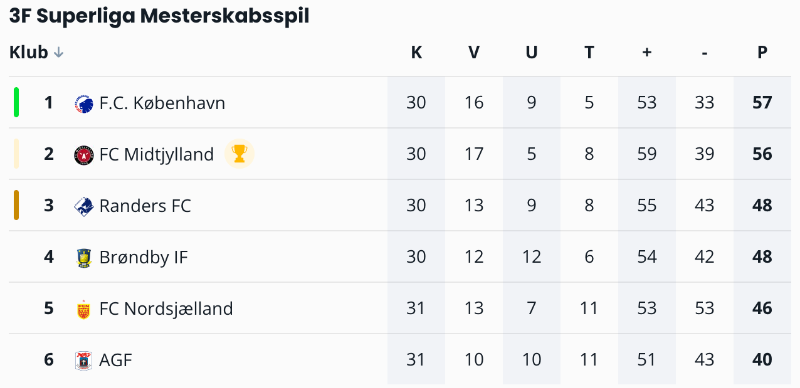Select the V wins column header
This screenshot has width=800, height=388.
click(474, 53)
